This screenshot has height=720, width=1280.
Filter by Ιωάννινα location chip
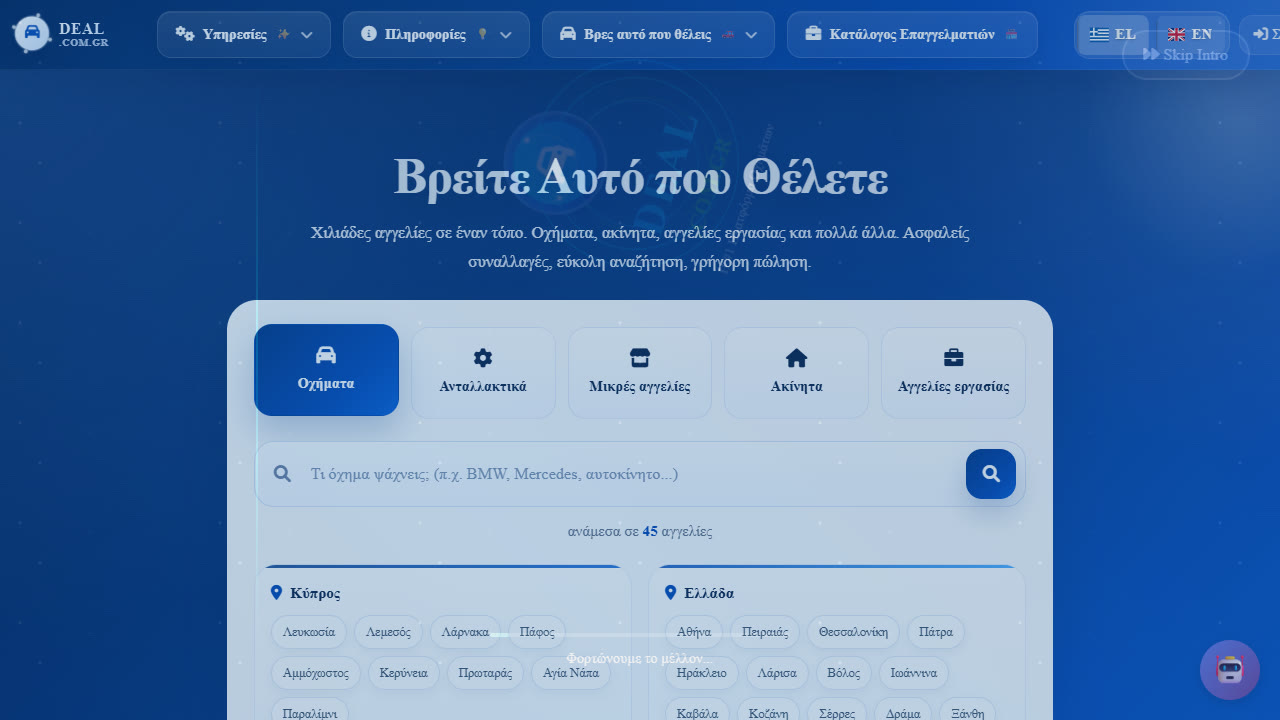(x=914, y=673)
